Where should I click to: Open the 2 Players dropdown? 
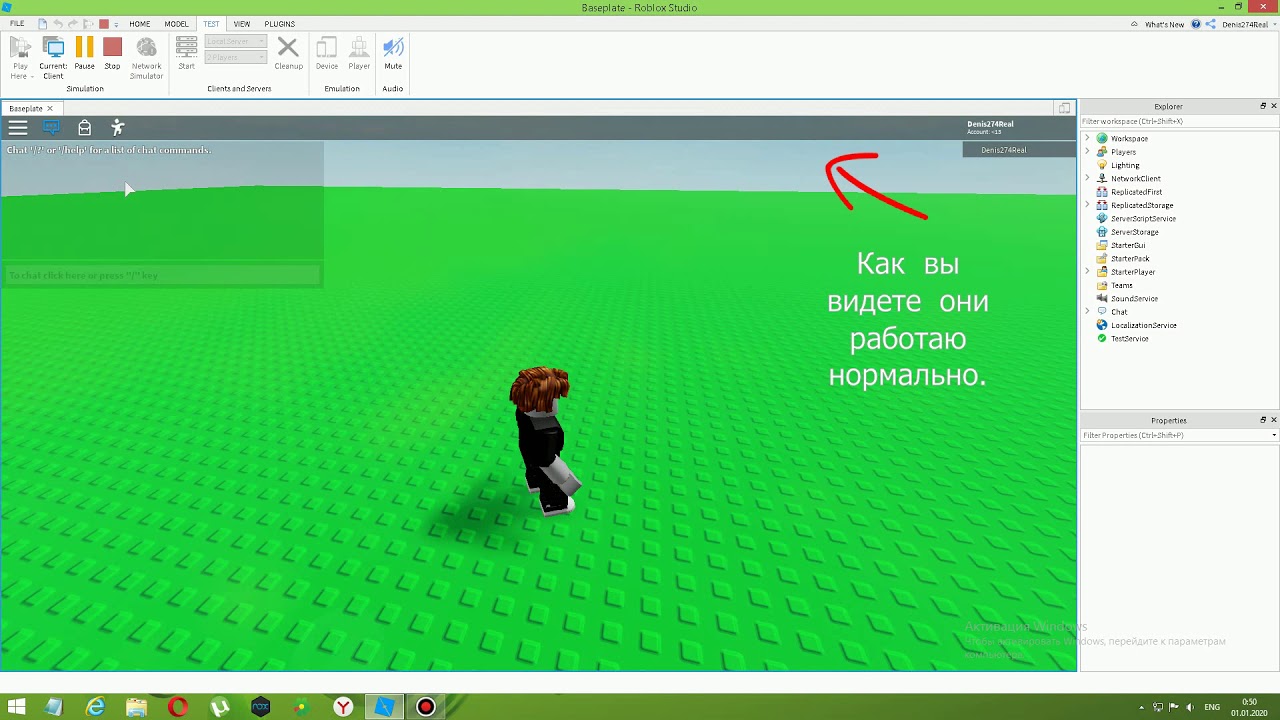click(x=236, y=57)
